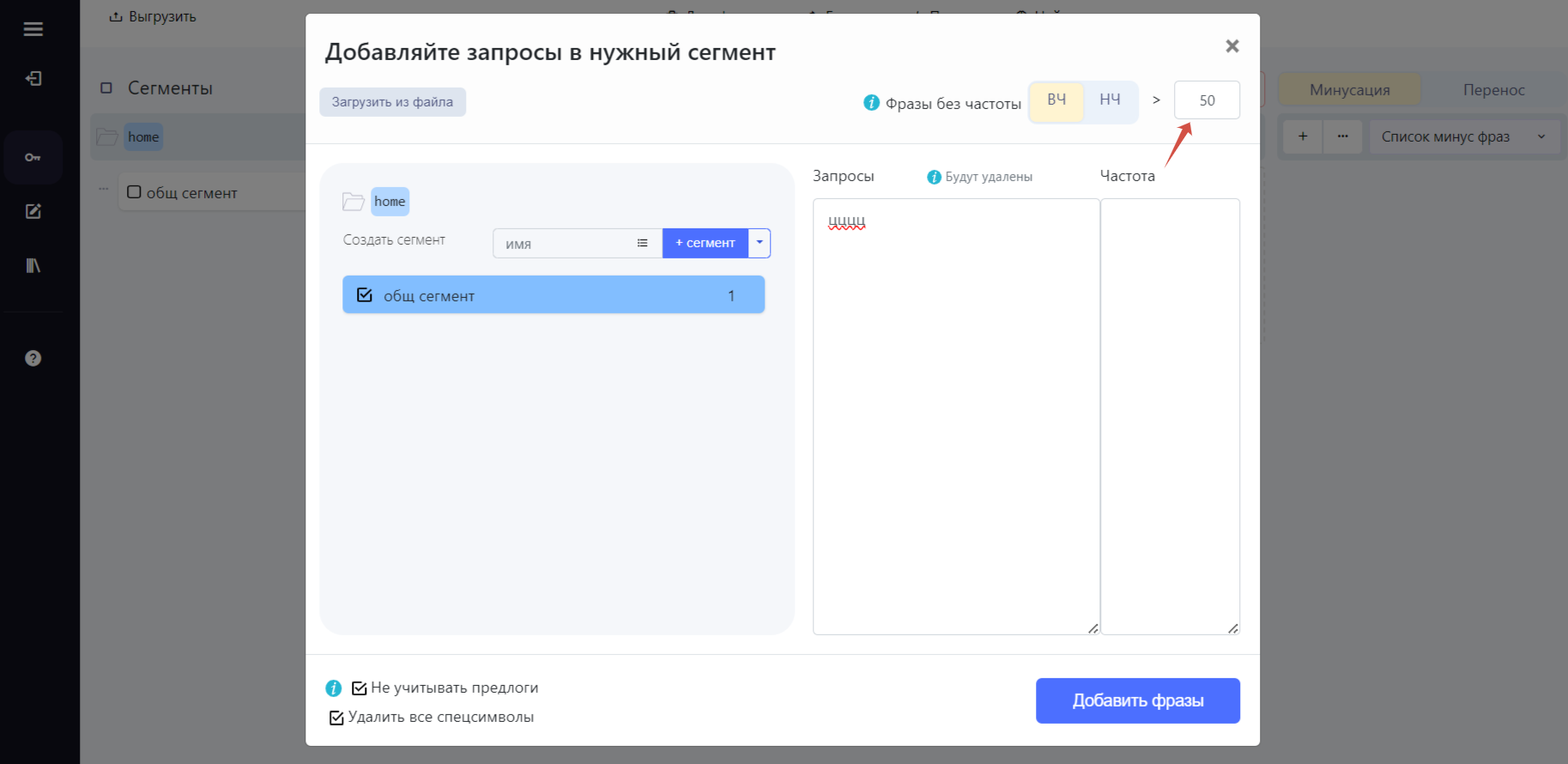
Task: Click into the Частота text area
Action: pos(1171,416)
